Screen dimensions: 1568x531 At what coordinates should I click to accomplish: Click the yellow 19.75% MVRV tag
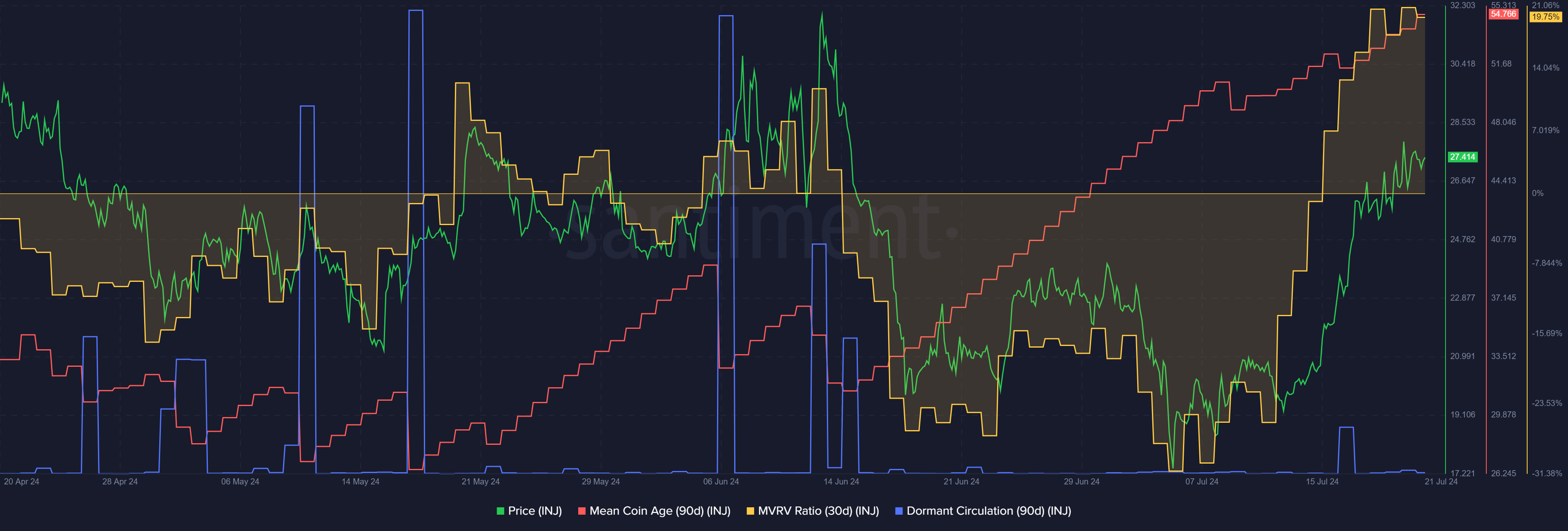1546,17
